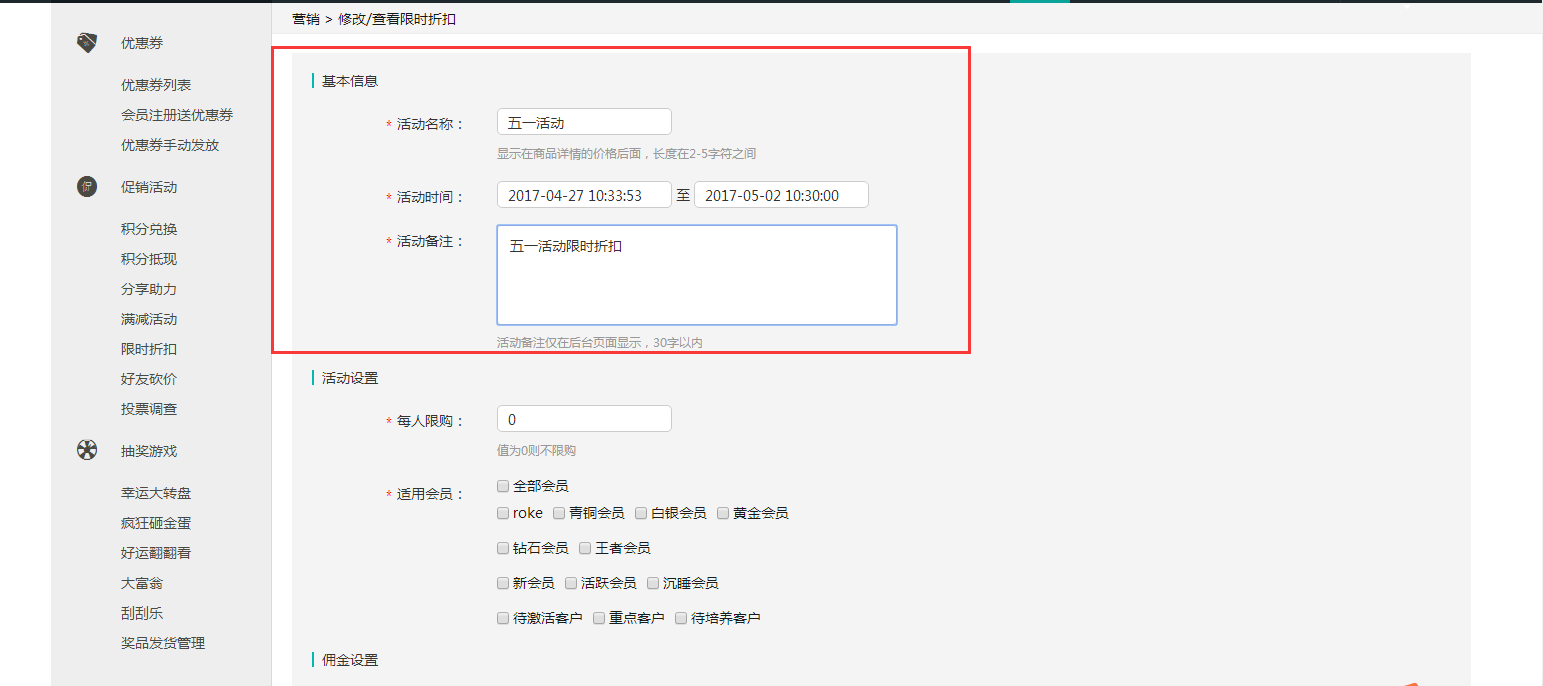Toggle the 钻石会员 checkbox
1543x686 pixels.
503,548
